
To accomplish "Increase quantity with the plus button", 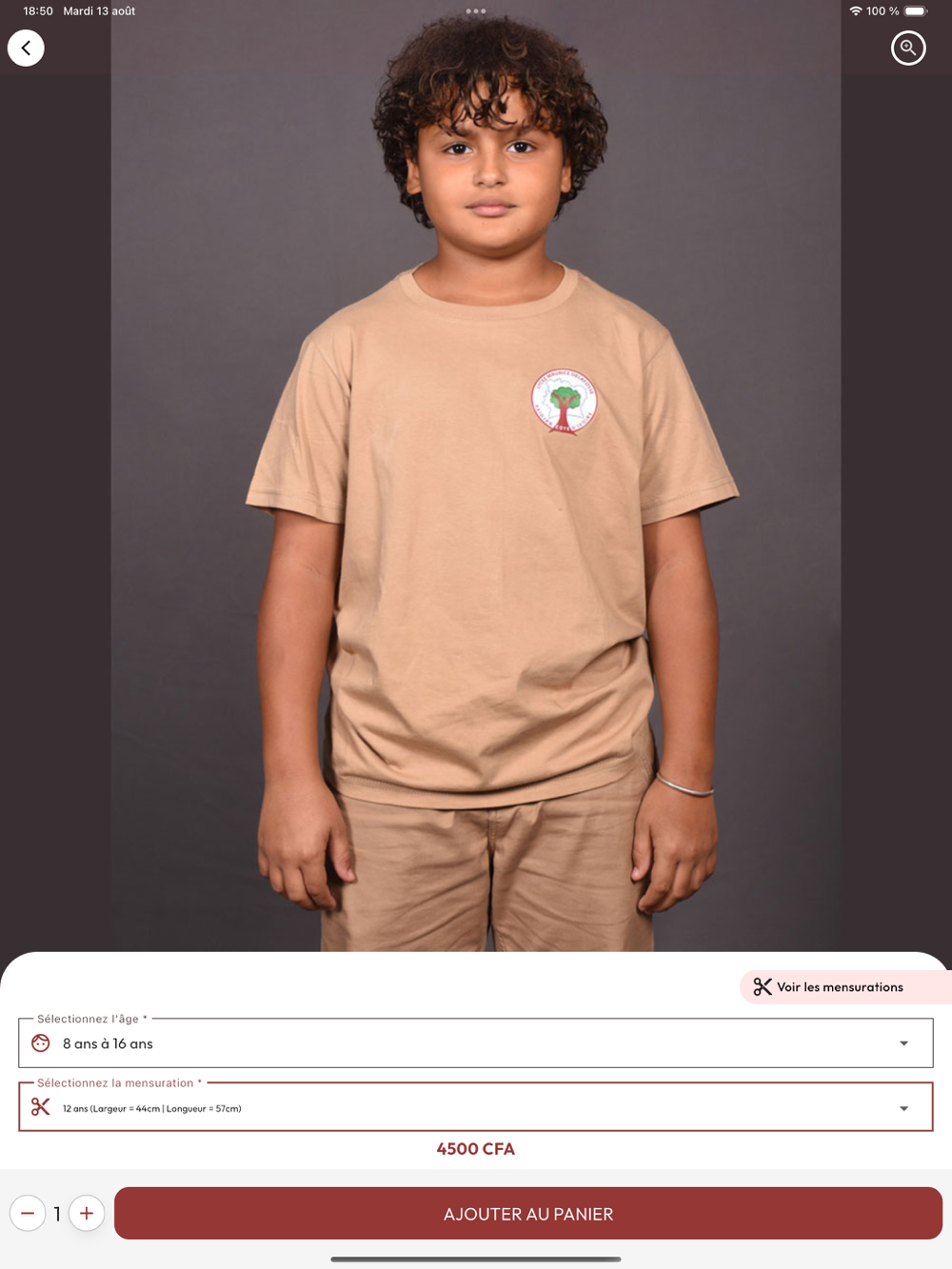I will tap(87, 1213).
